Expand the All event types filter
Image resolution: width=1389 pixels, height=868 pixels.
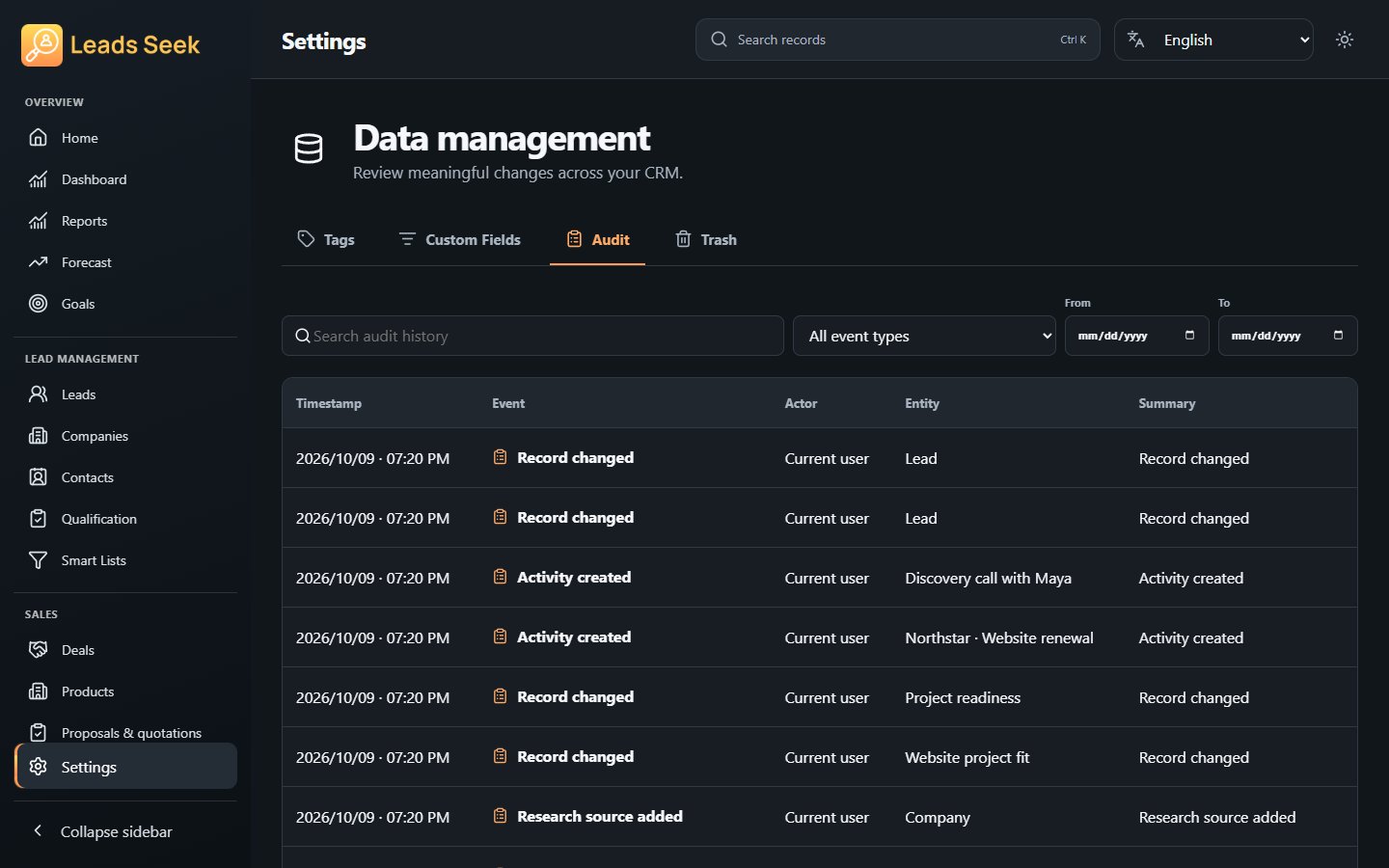924,336
